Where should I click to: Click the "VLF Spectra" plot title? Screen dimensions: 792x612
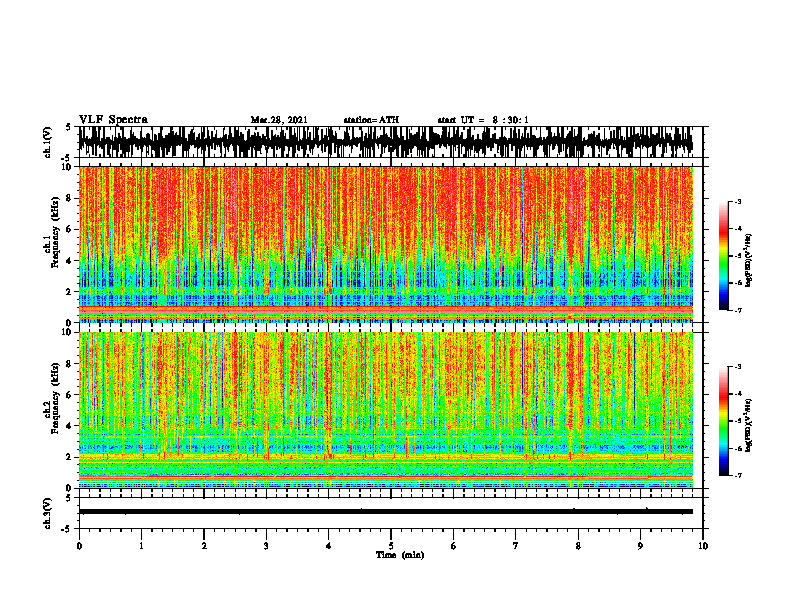tap(113, 120)
